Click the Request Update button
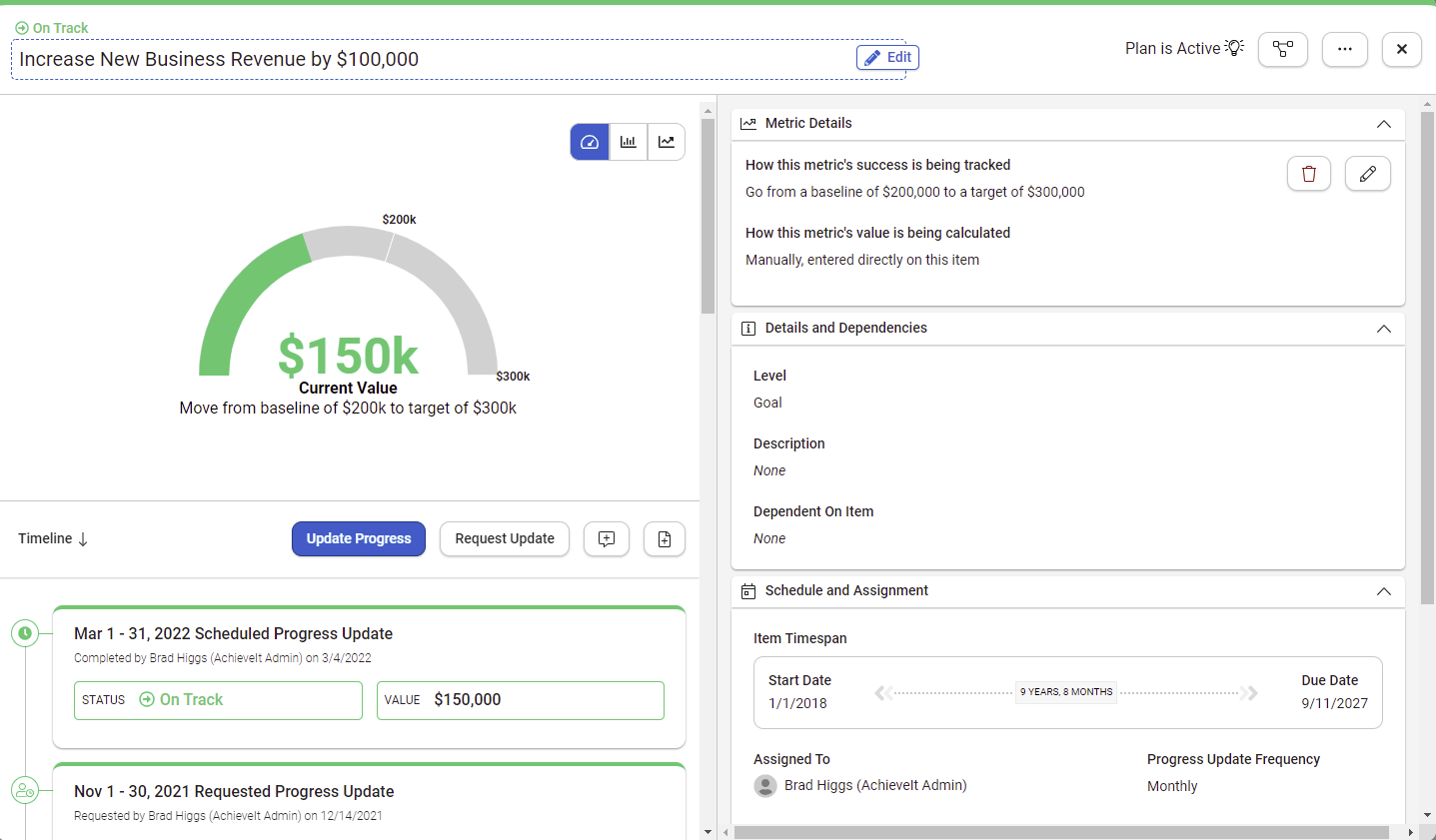The image size is (1436, 840). (505, 539)
